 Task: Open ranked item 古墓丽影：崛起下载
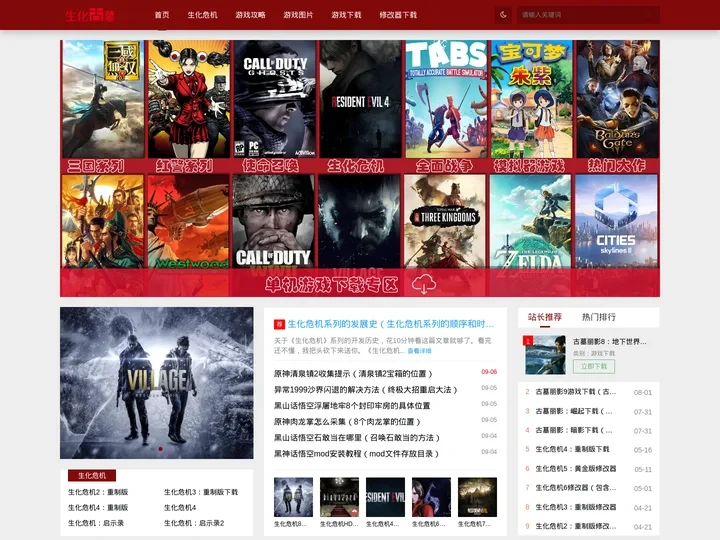pos(574,411)
